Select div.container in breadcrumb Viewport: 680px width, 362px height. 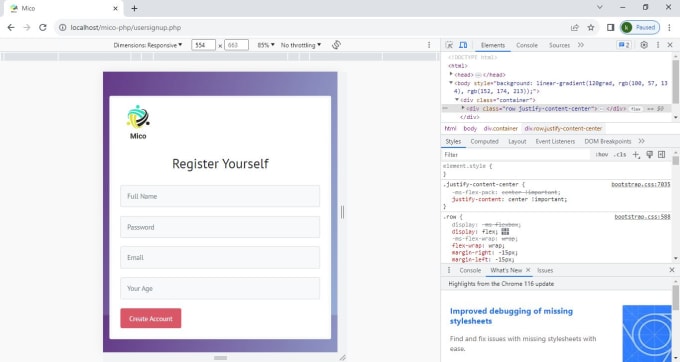[x=500, y=128]
